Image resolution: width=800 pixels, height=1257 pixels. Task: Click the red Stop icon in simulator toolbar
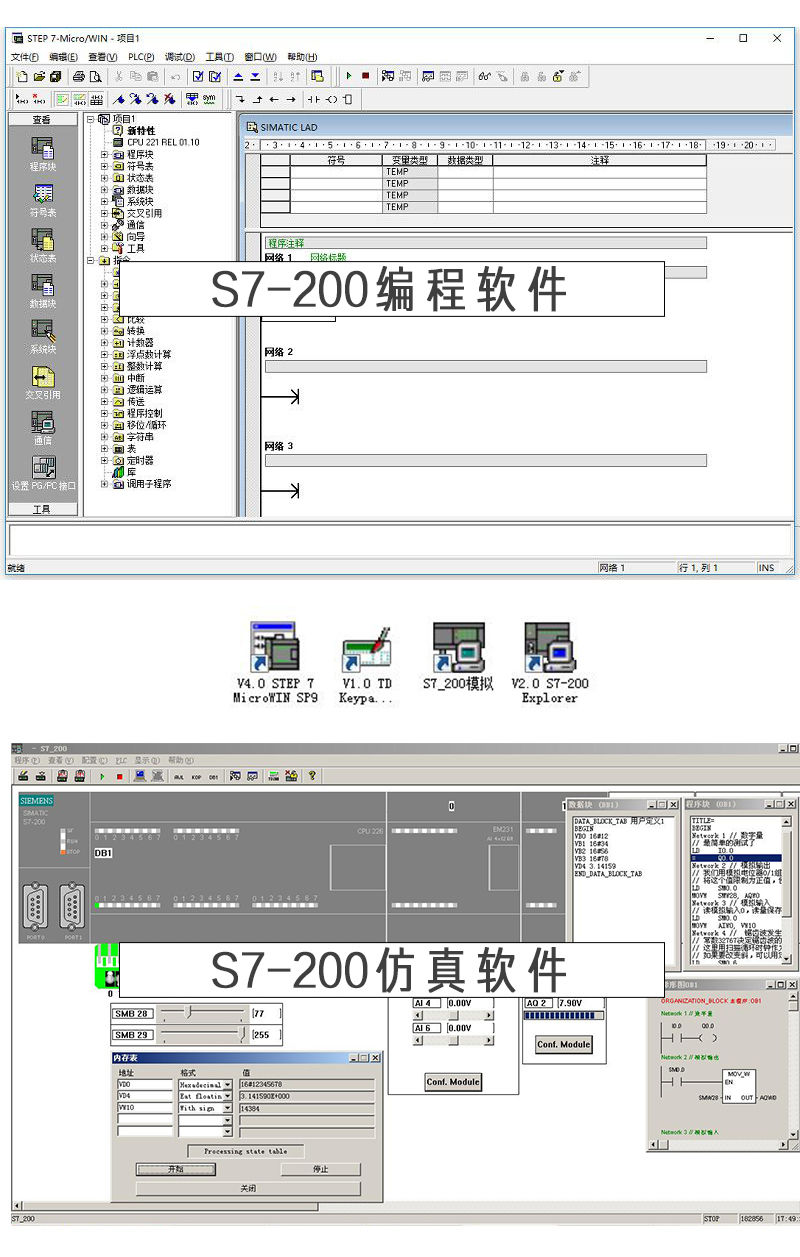[x=119, y=775]
